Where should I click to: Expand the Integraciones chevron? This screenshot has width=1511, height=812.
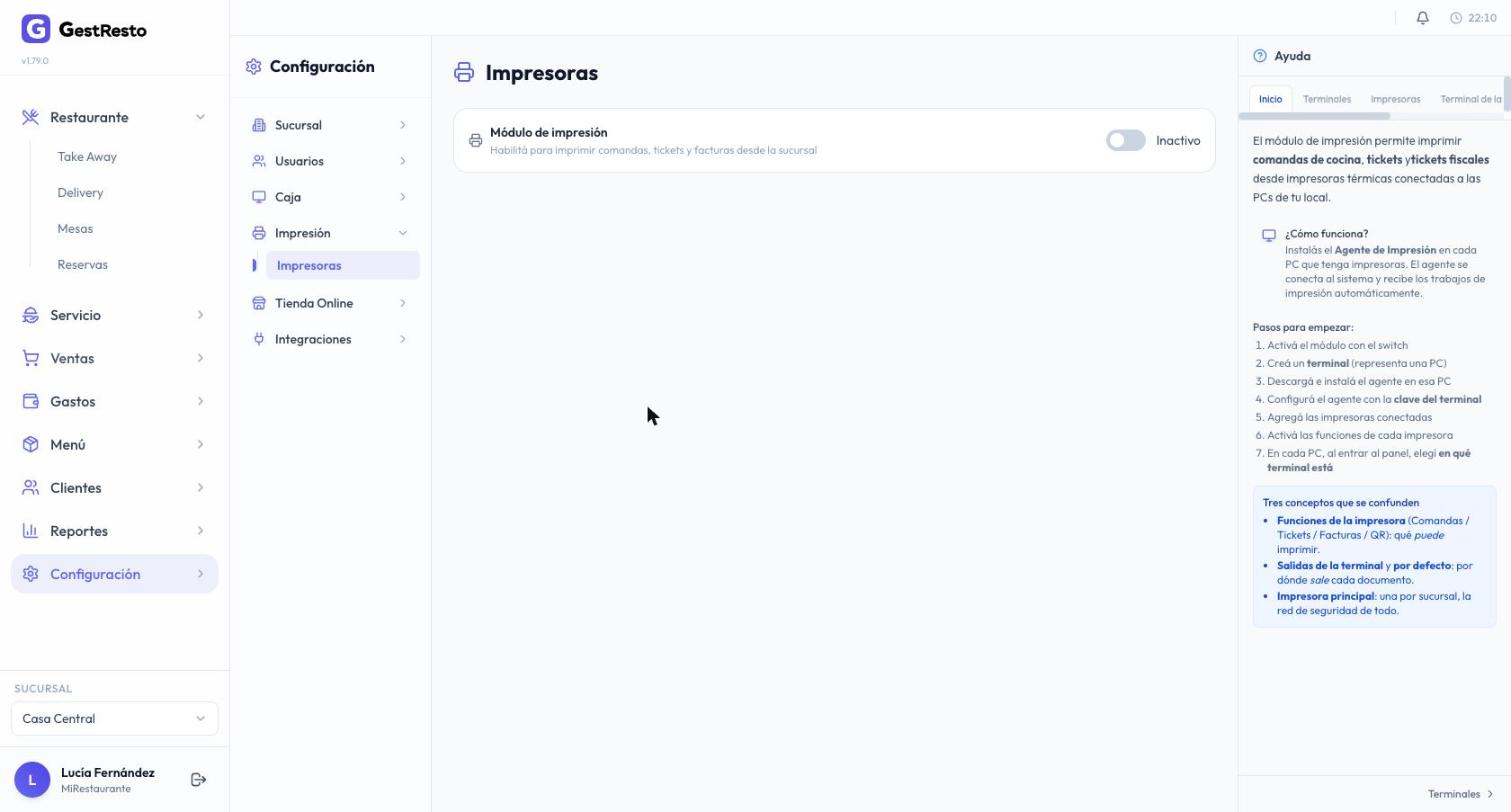pyautogui.click(x=403, y=339)
